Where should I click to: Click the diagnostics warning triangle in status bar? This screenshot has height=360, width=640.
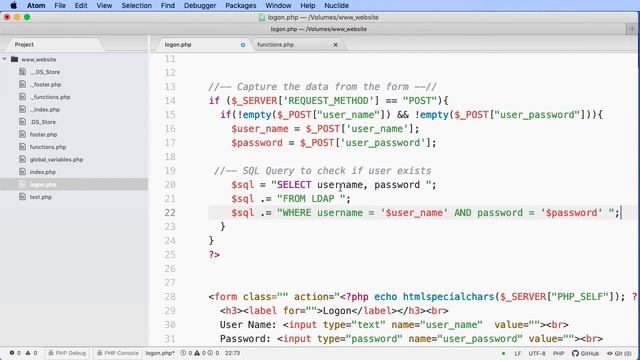click(x=197, y=353)
